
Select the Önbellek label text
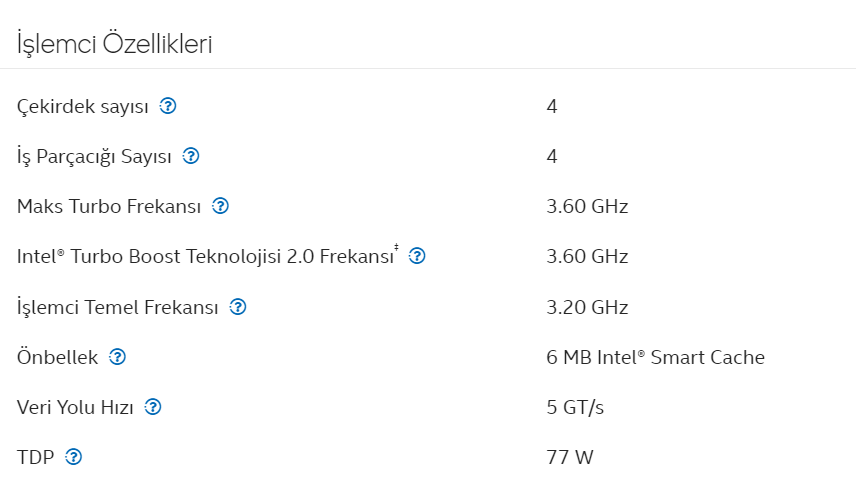[57, 357]
